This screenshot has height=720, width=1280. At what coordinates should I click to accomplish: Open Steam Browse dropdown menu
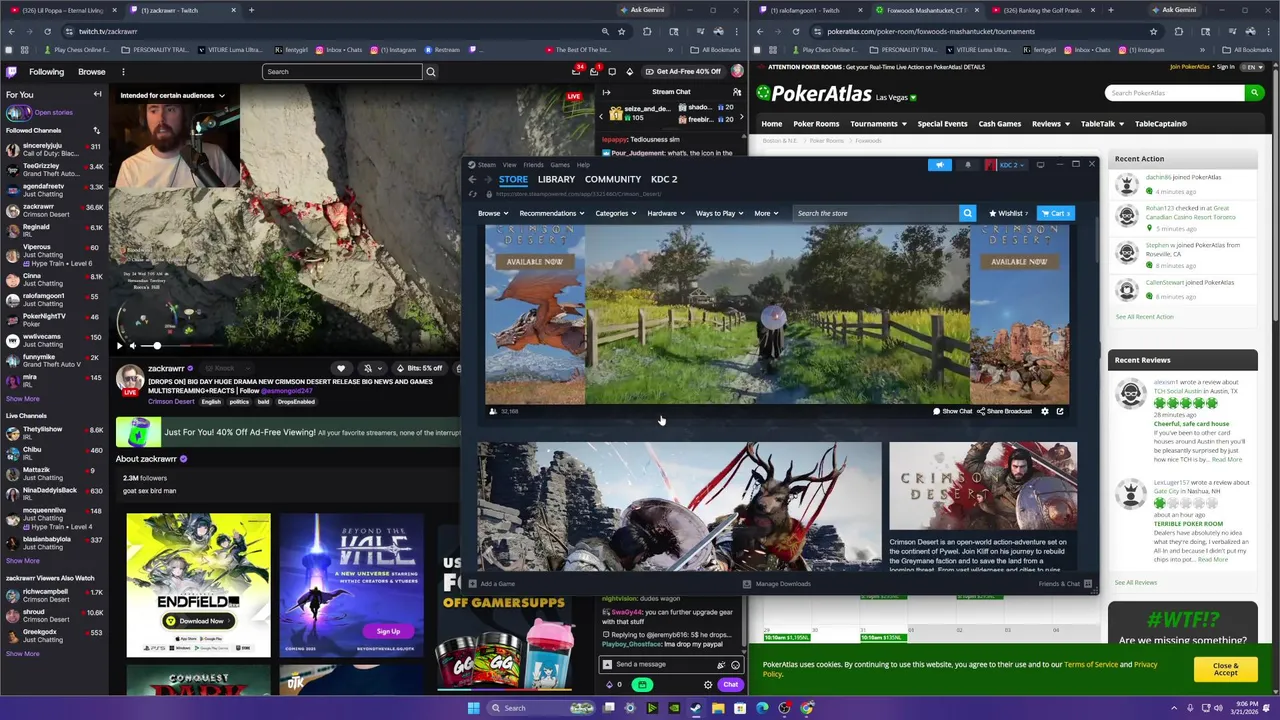493,213
